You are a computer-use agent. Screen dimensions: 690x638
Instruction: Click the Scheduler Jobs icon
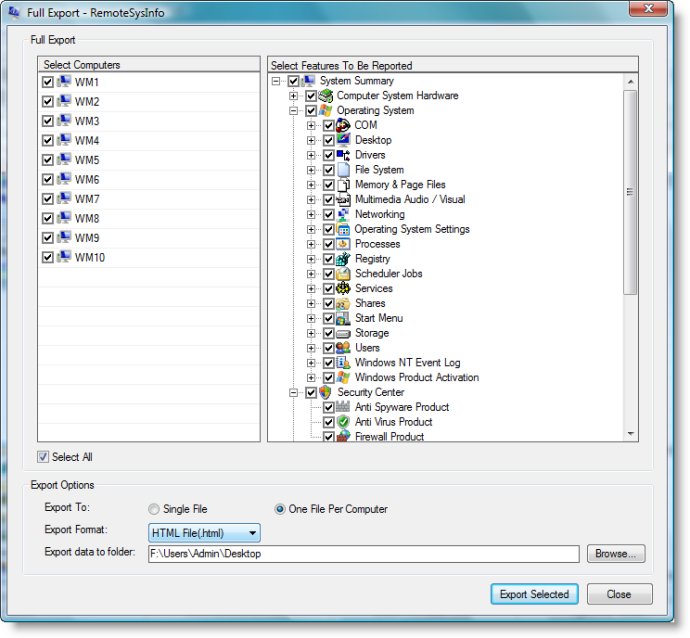343,274
